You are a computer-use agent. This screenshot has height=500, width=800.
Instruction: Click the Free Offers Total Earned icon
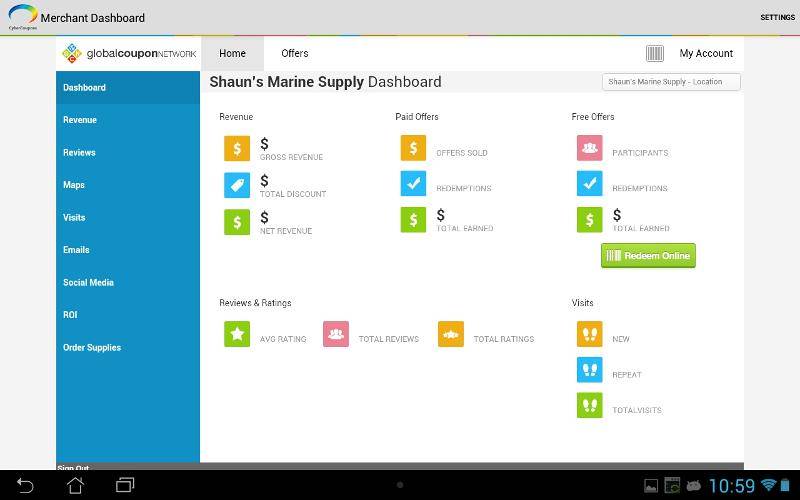tap(590, 219)
